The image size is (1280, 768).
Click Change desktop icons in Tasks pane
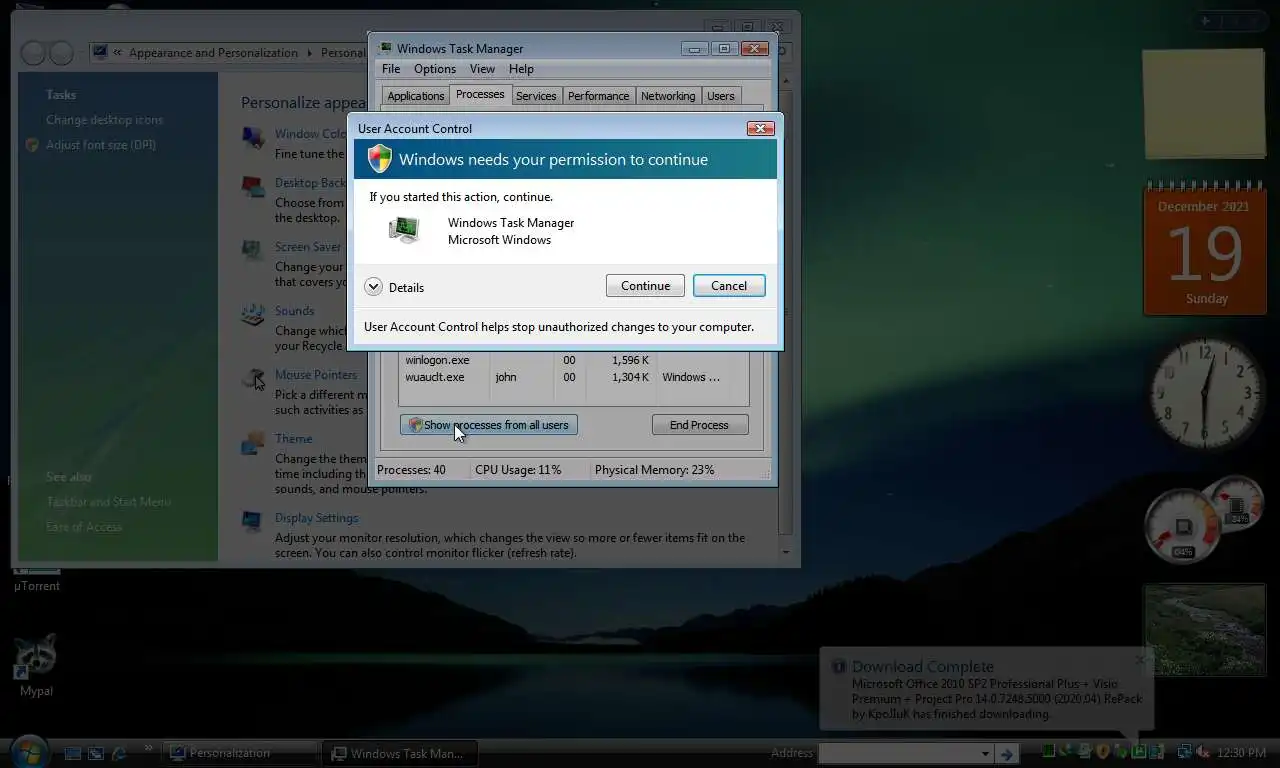click(104, 120)
